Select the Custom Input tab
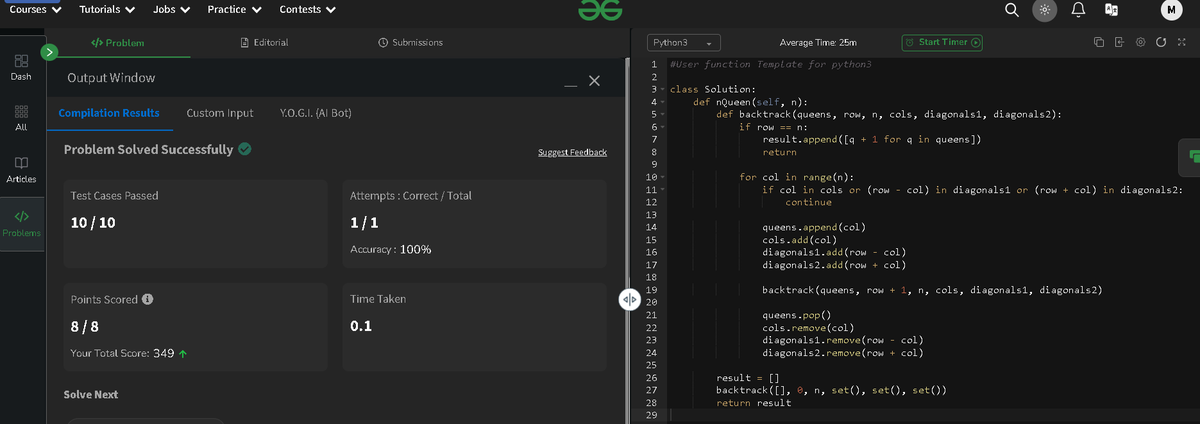1200x424 pixels. point(220,113)
